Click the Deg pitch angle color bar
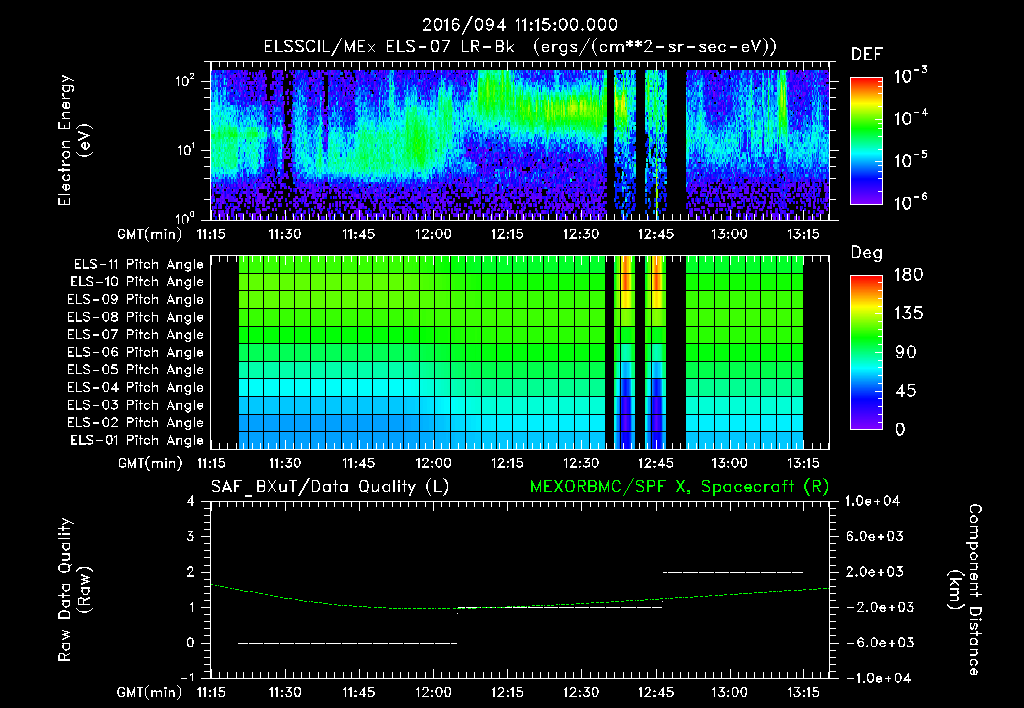 (x=866, y=352)
